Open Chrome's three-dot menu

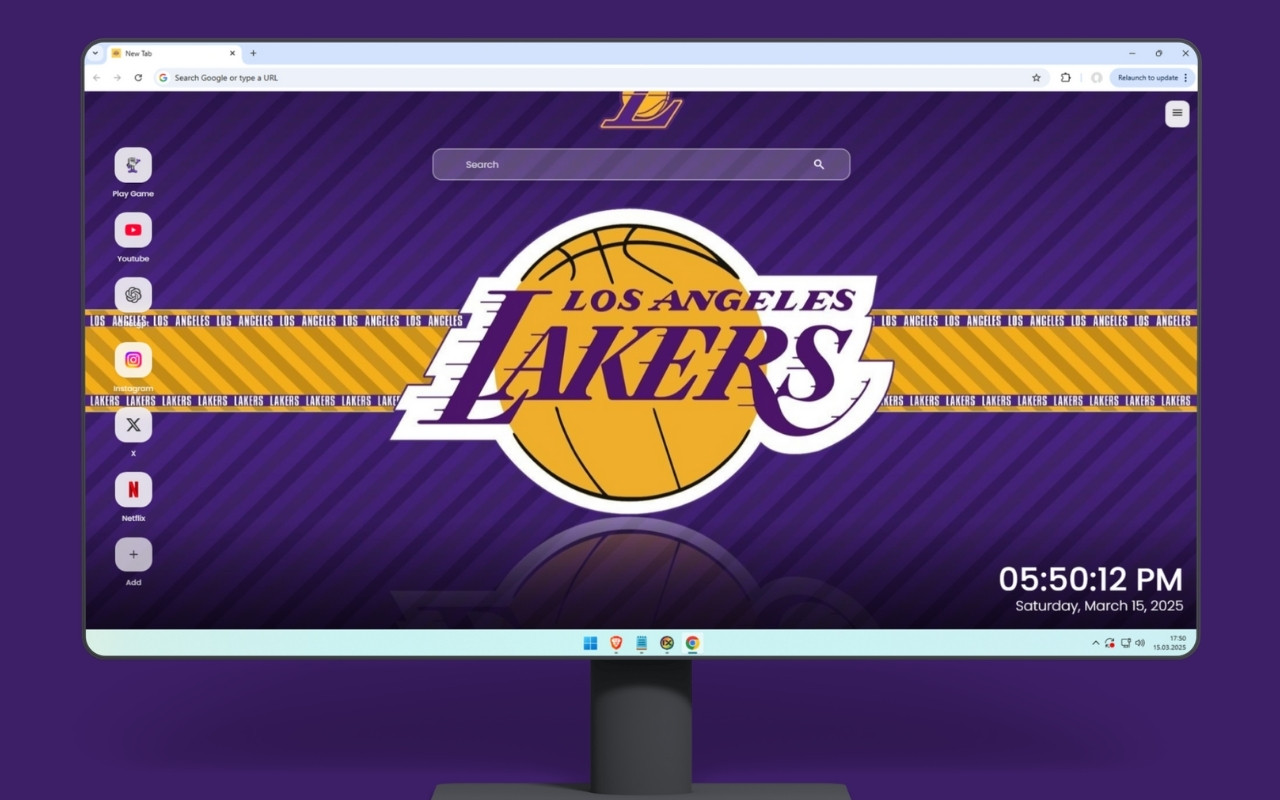pos(1184,77)
